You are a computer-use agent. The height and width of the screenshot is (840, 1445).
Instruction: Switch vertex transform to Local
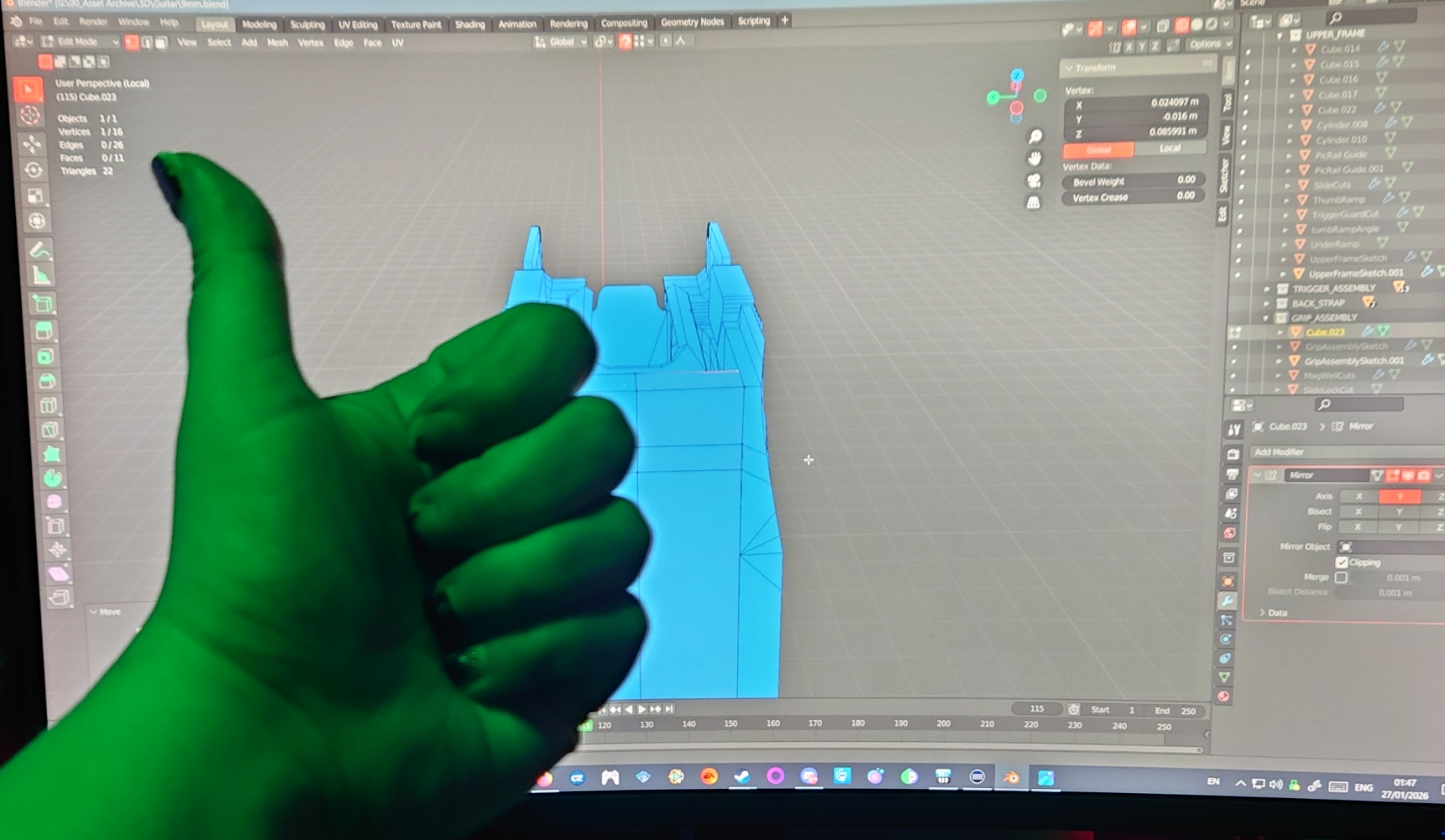point(1170,148)
